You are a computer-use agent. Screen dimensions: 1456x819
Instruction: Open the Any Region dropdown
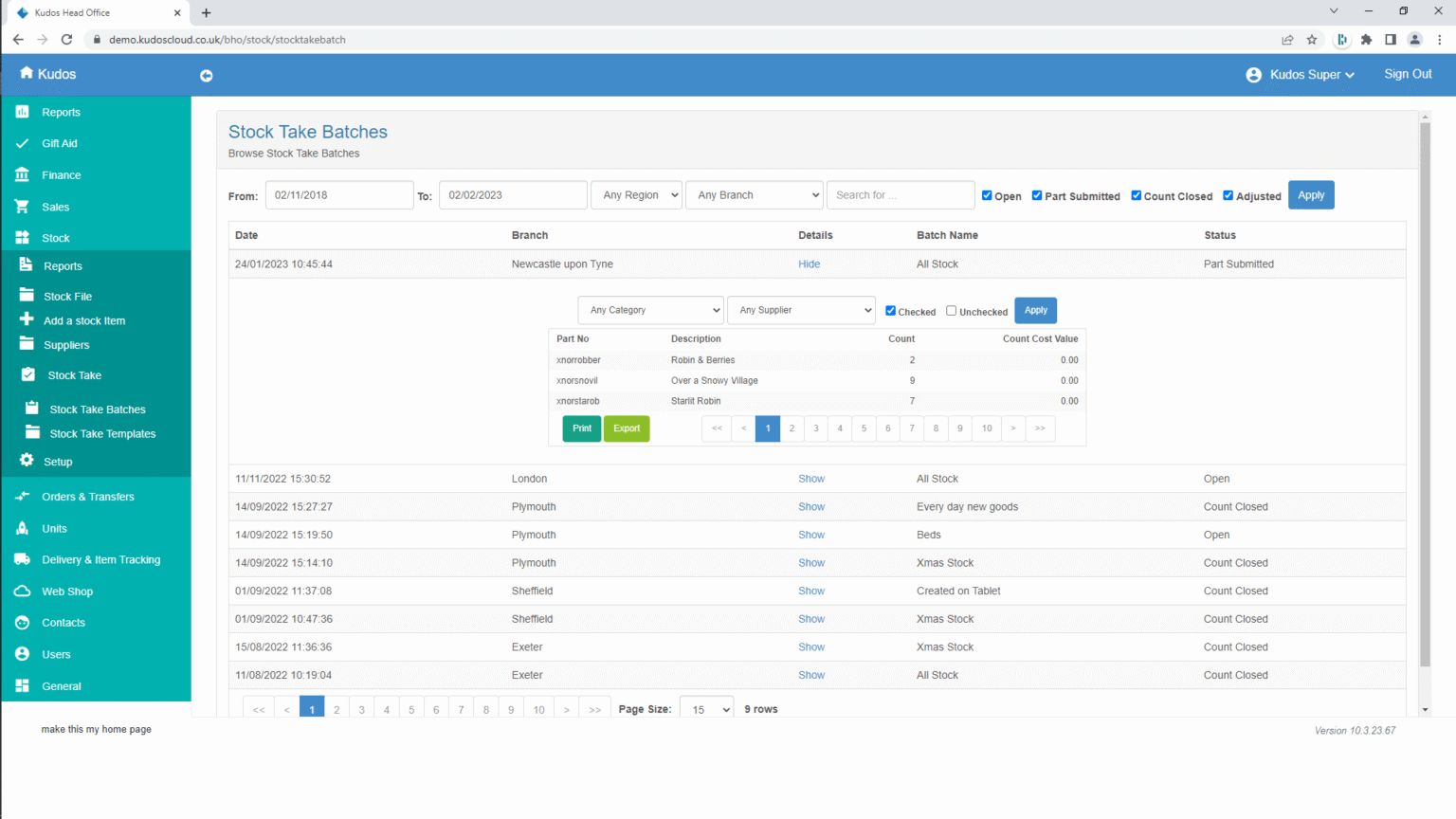pos(636,194)
